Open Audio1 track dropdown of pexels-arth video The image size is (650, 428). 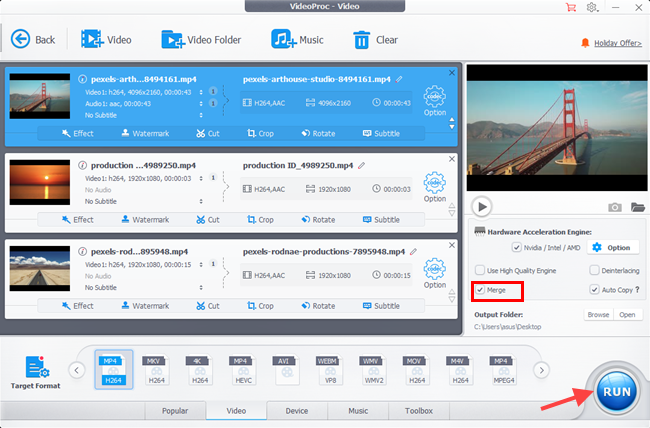point(201,104)
